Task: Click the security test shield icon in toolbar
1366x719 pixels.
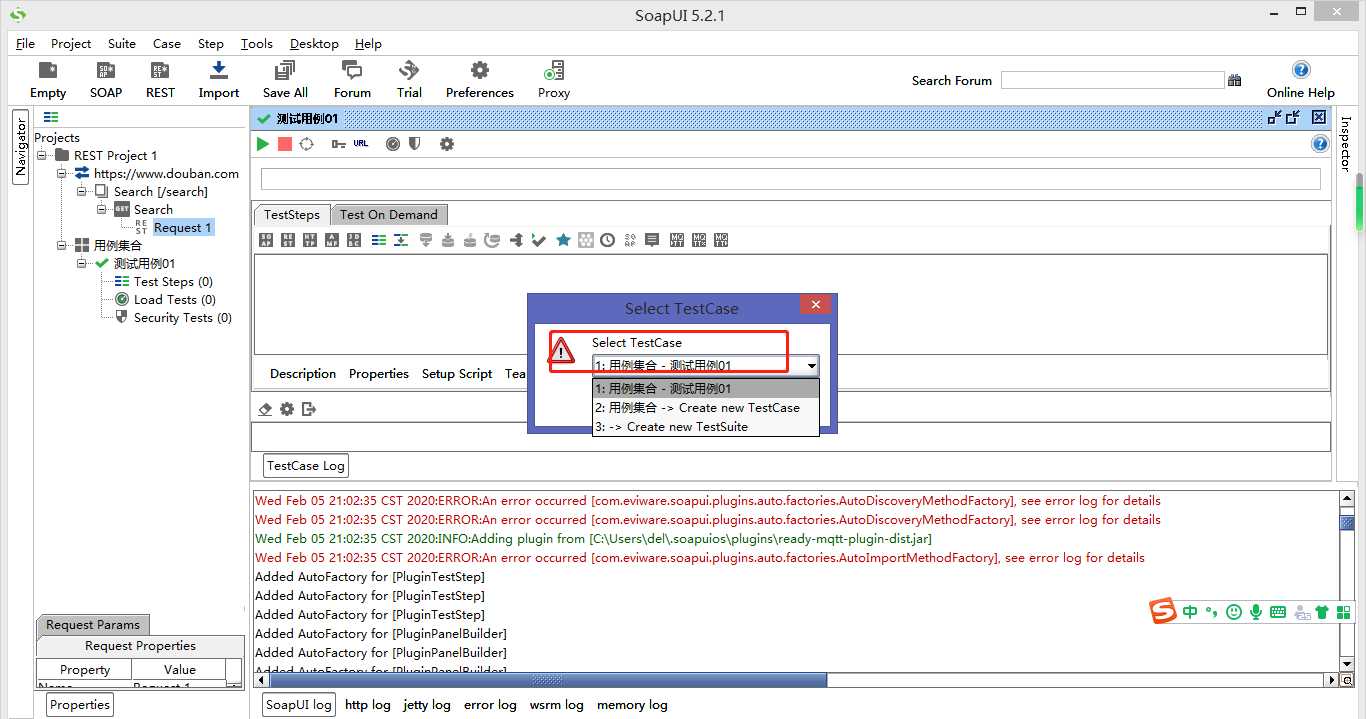Action: [414, 144]
